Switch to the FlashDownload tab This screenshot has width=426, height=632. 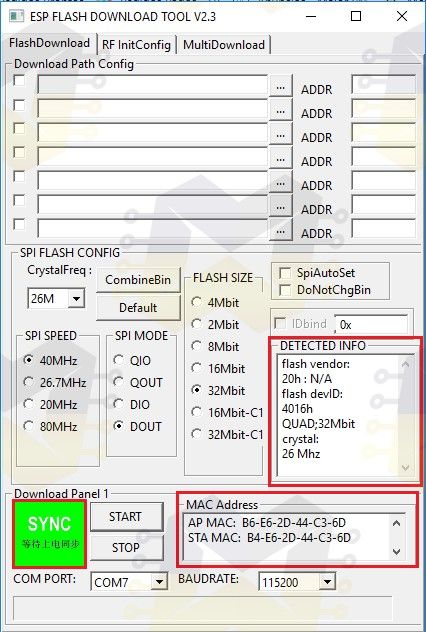coord(50,43)
